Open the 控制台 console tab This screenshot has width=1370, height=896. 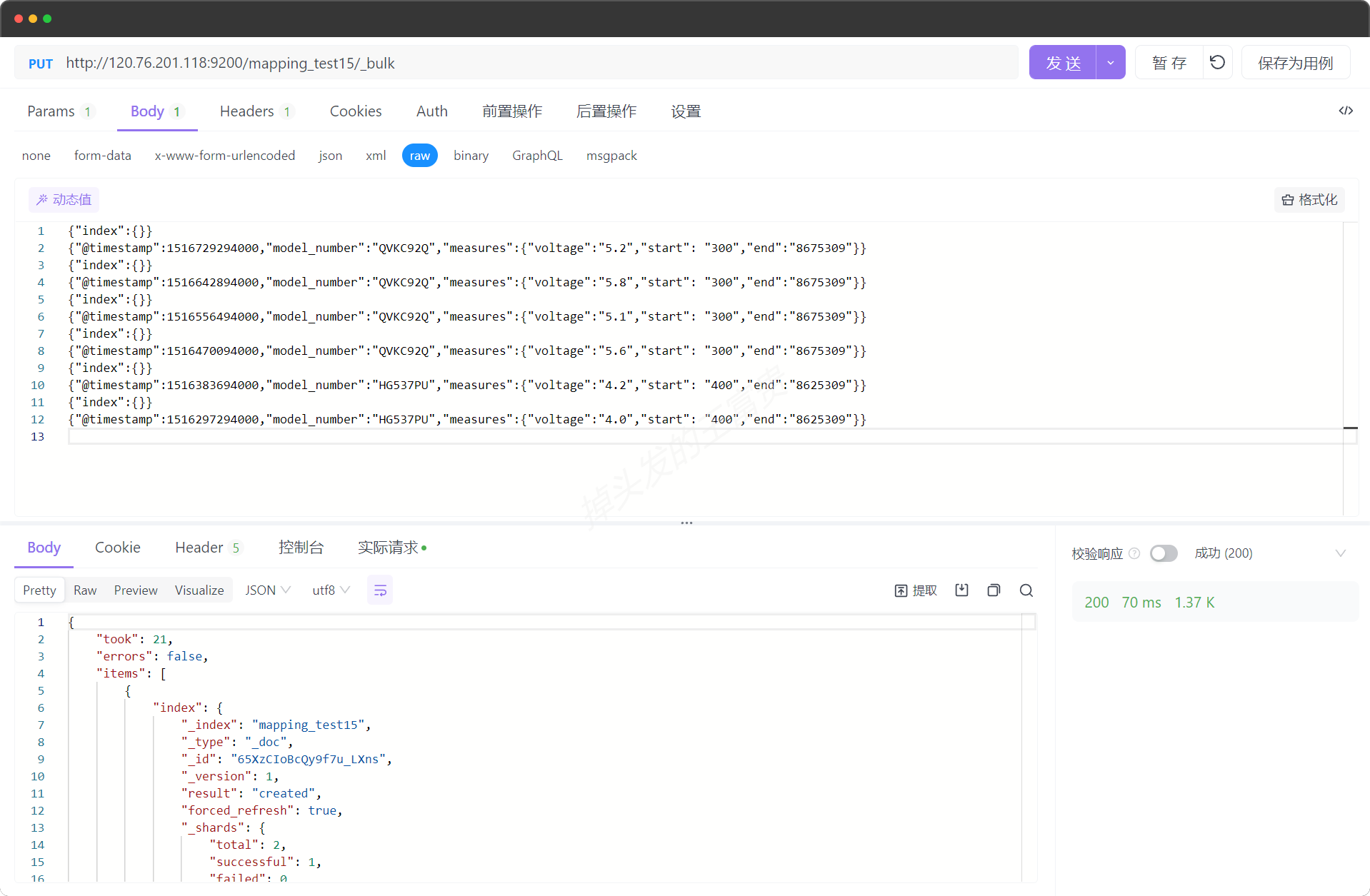pos(301,548)
